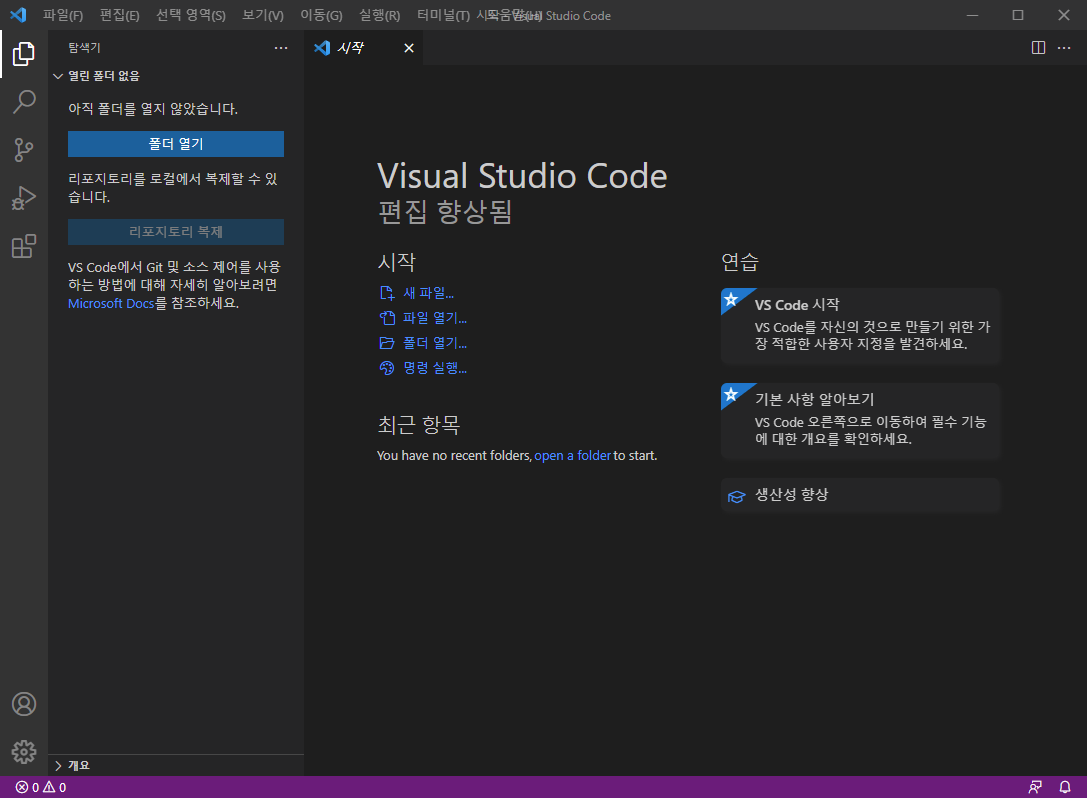This screenshot has width=1087, height=798.
Task: Open notifications bell in status bar
Action: (1065, 788)
